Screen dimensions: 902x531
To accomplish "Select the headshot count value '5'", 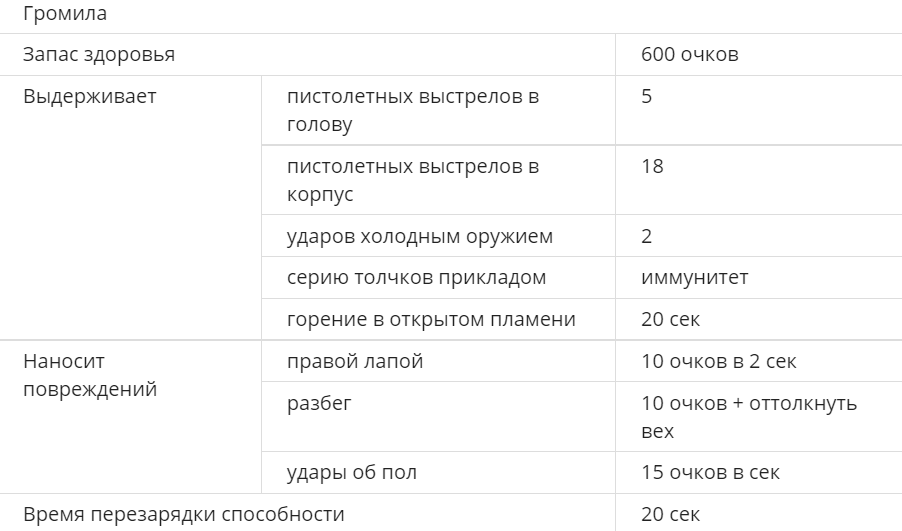I will [x=647, y=97].
